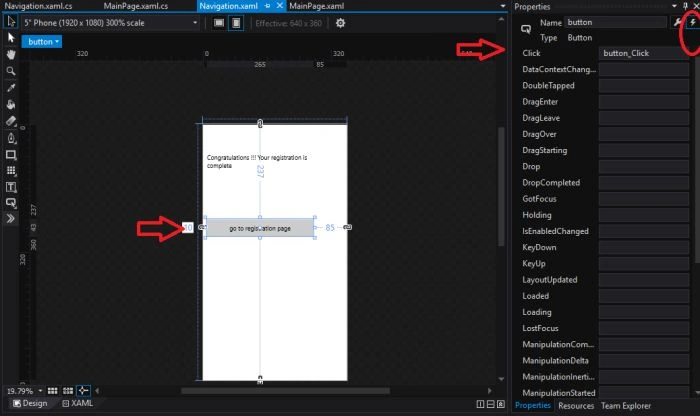Open device size dropdown 5" Phone
This screenshot has width=700, height=416.
coord(111,23)
